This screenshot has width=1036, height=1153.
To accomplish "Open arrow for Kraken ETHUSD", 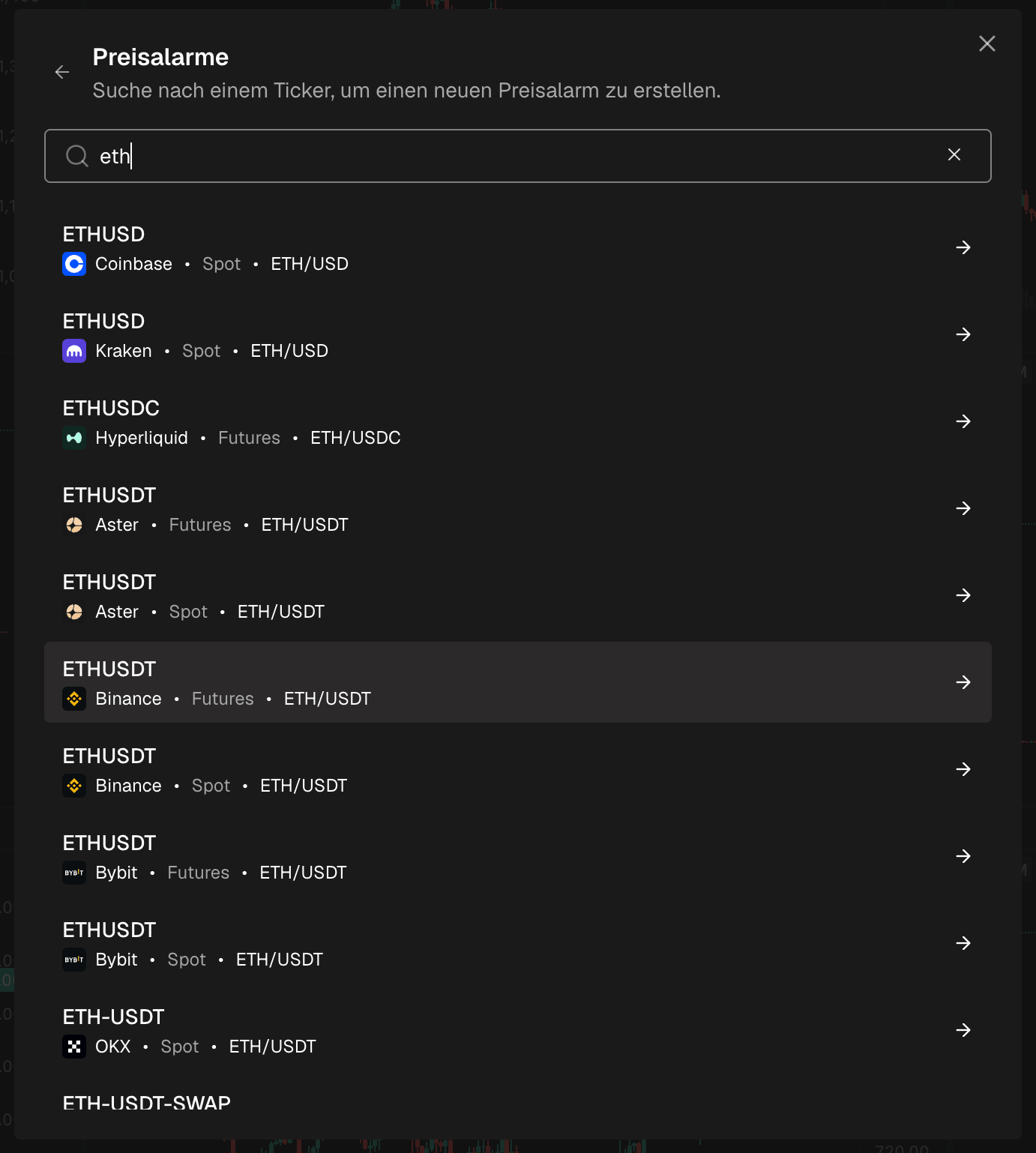I will (963, 334).
